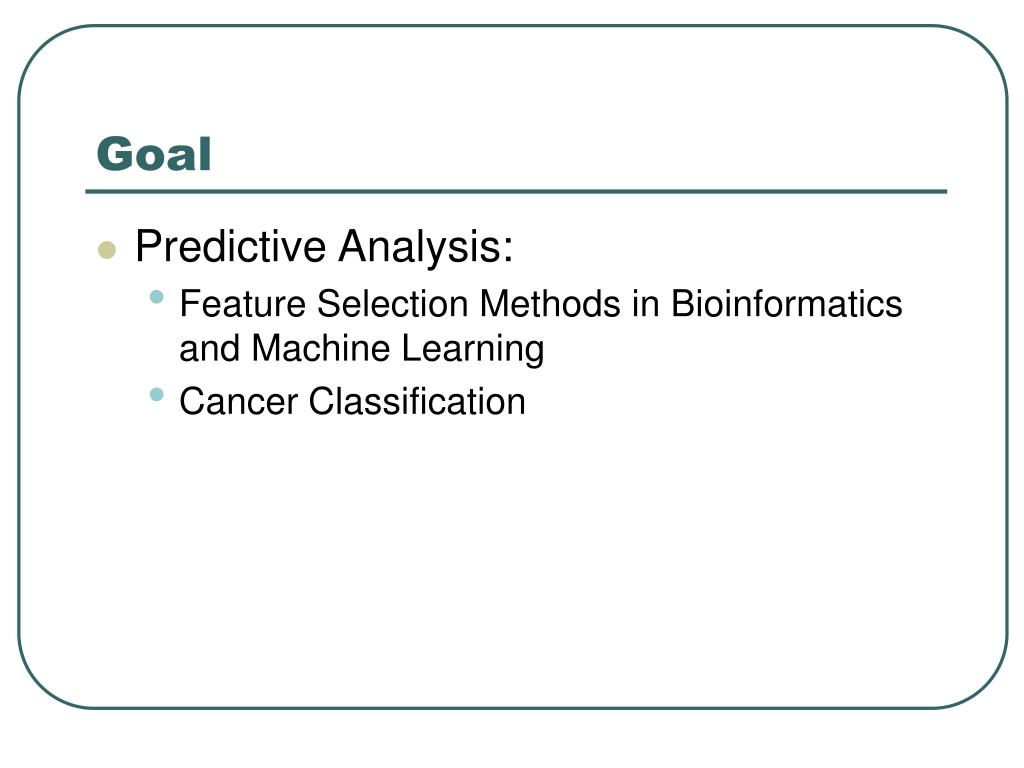The image size is (1024, 768).
Task: Click the word Bioinformatics
Action: point(786,304)
